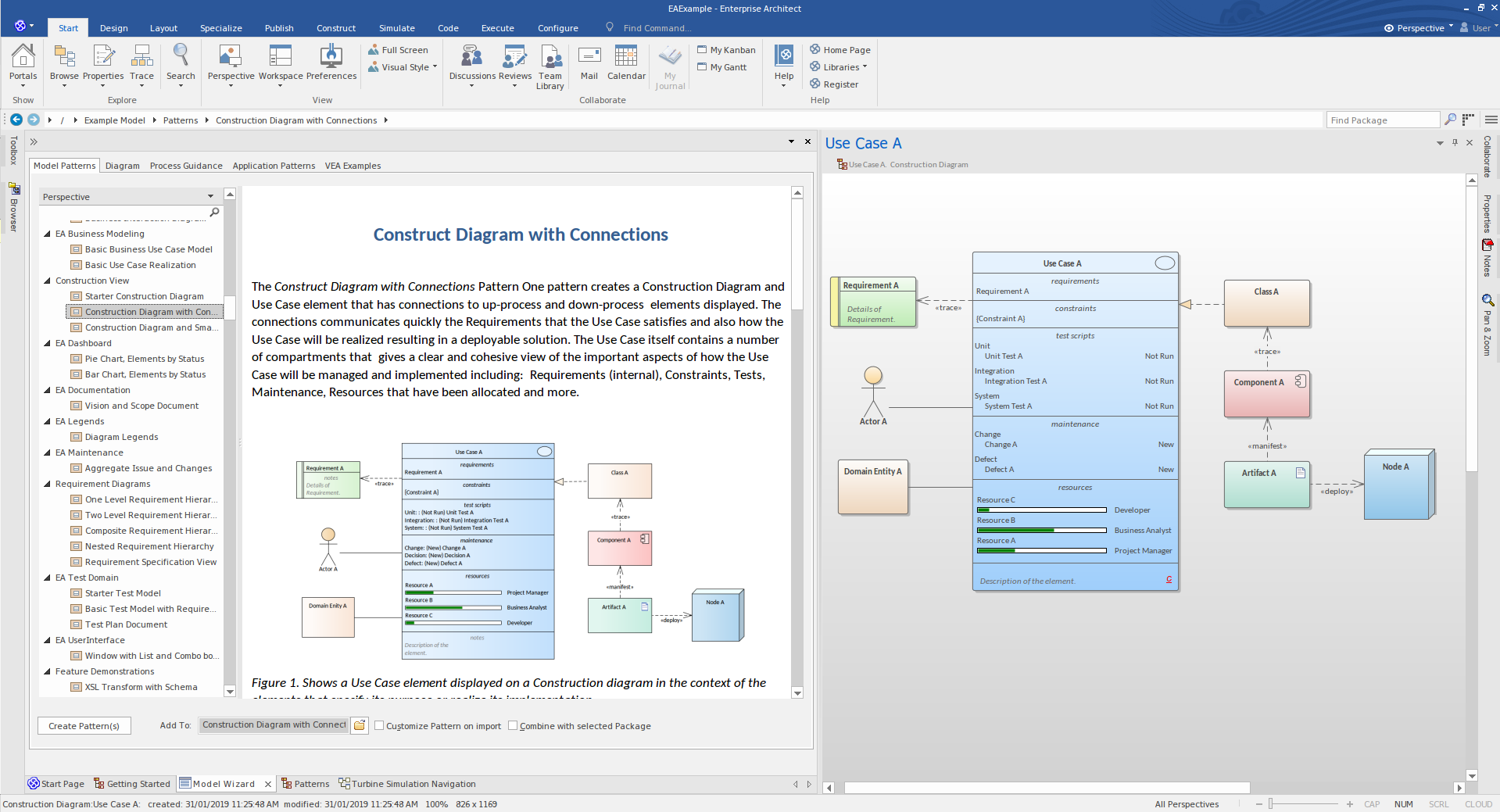This screenshot has height=812, width=1500.
Task: Click the Register link
Action: (834, 84)
